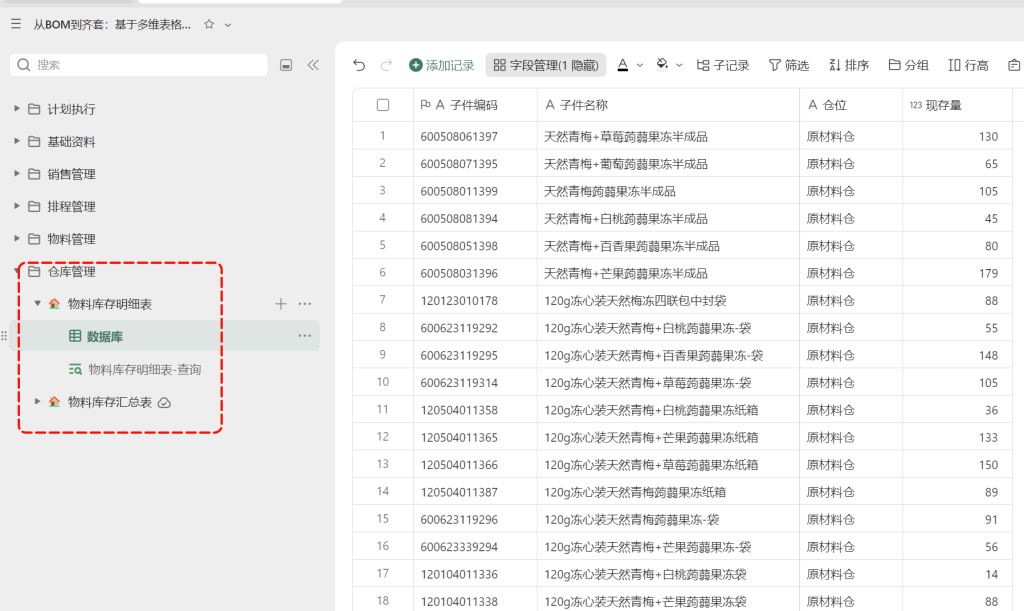1024x611 pixels.
Task: Open the 数据库 sheet
Action: point(104,337)
